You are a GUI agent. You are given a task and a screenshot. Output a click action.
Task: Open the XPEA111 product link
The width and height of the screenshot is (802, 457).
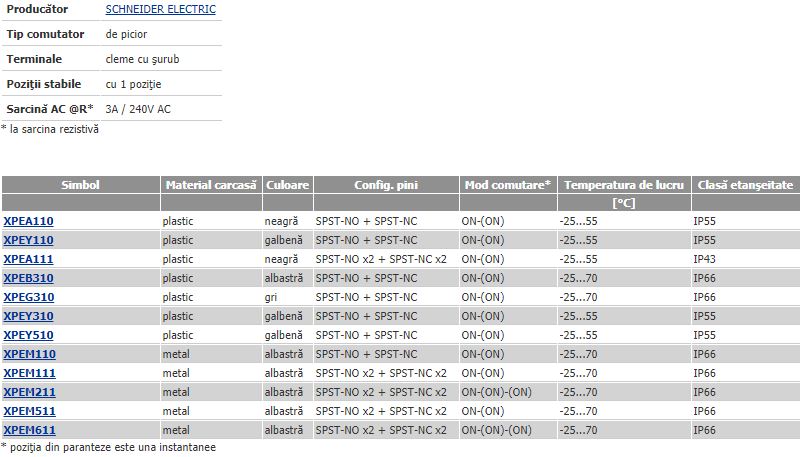coord(29,259)
